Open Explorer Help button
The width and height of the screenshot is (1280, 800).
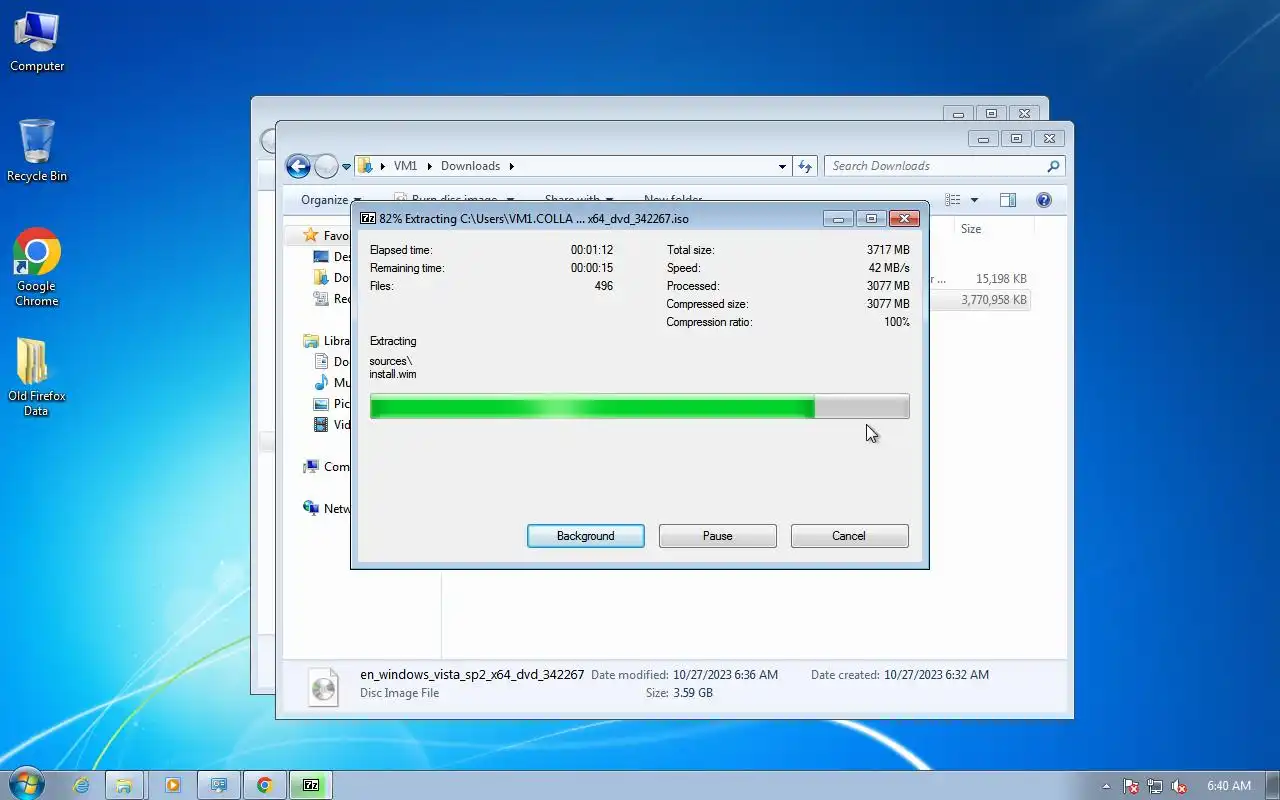1044,200
